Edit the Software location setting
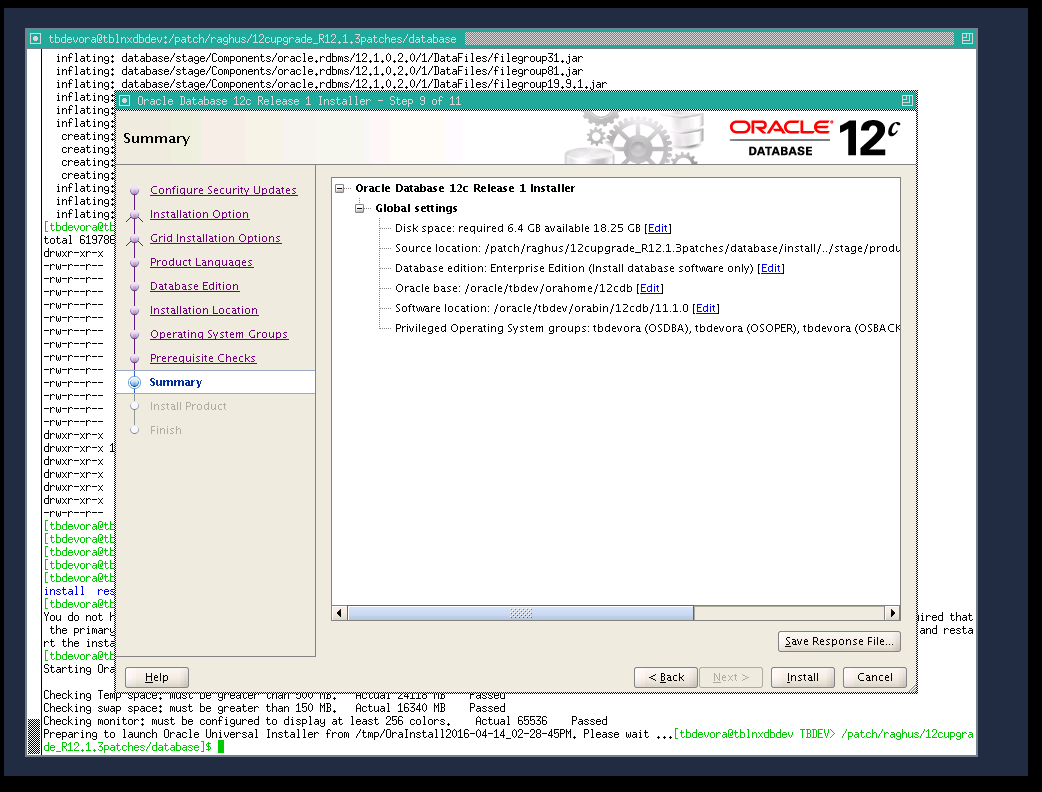The image size is (1042, 792). [705, 308]
